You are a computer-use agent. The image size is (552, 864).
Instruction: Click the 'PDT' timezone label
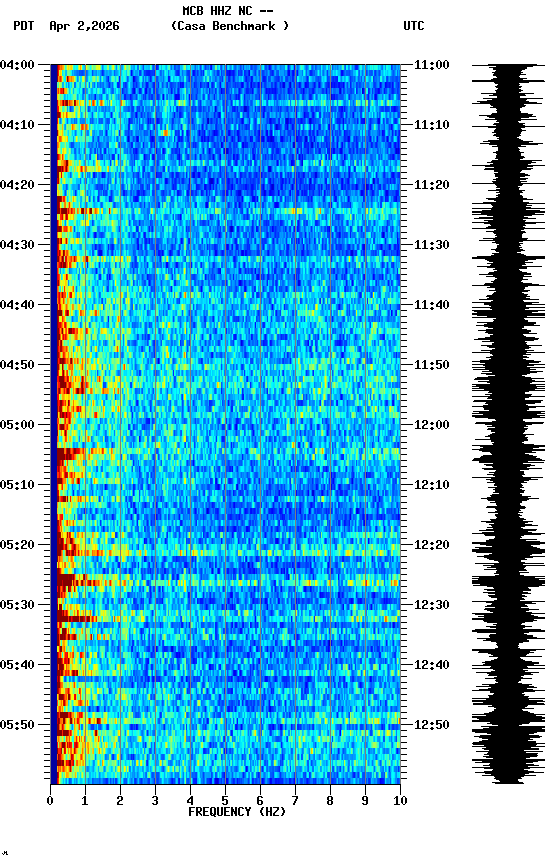[x=24, y=26]
